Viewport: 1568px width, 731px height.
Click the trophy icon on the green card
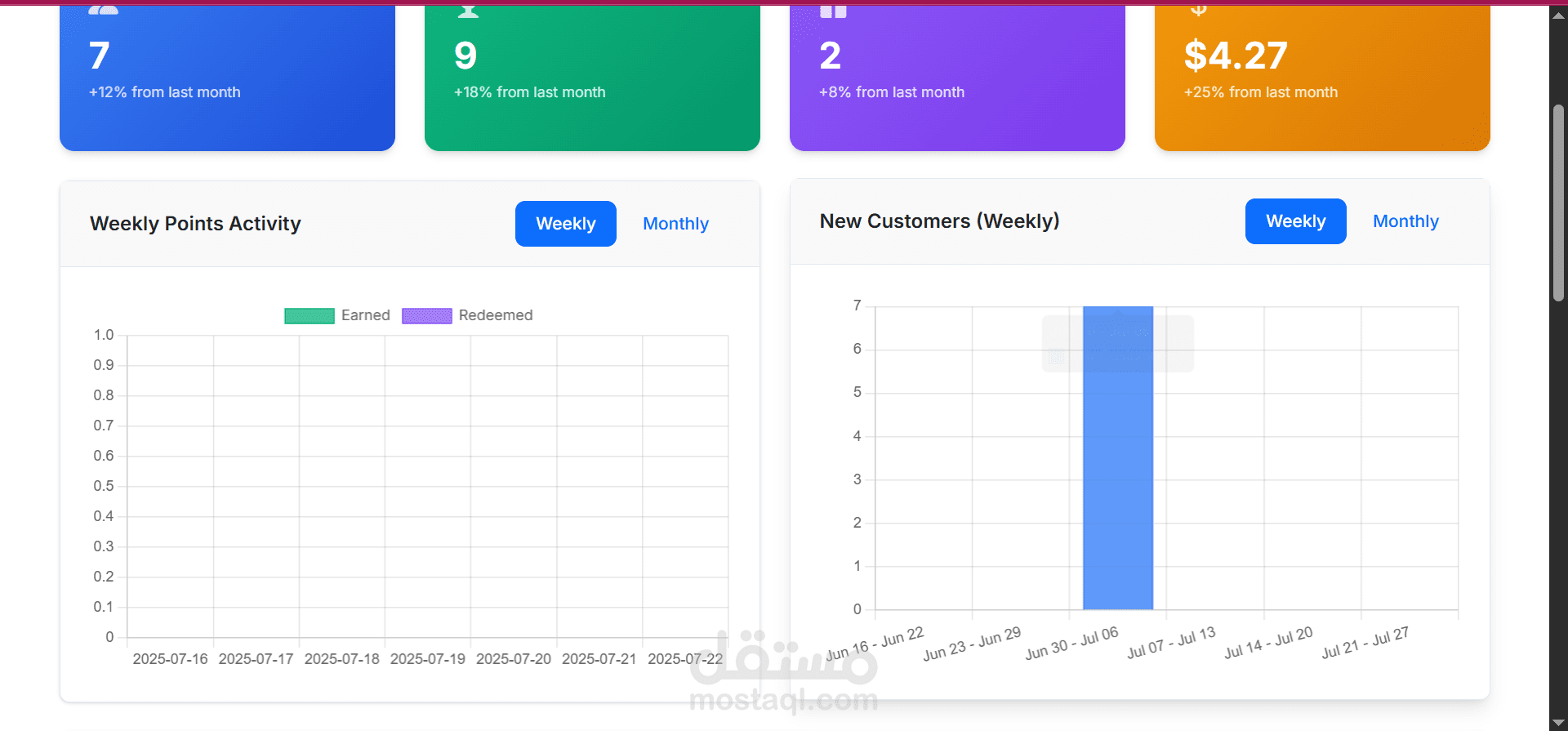[468, 11]
